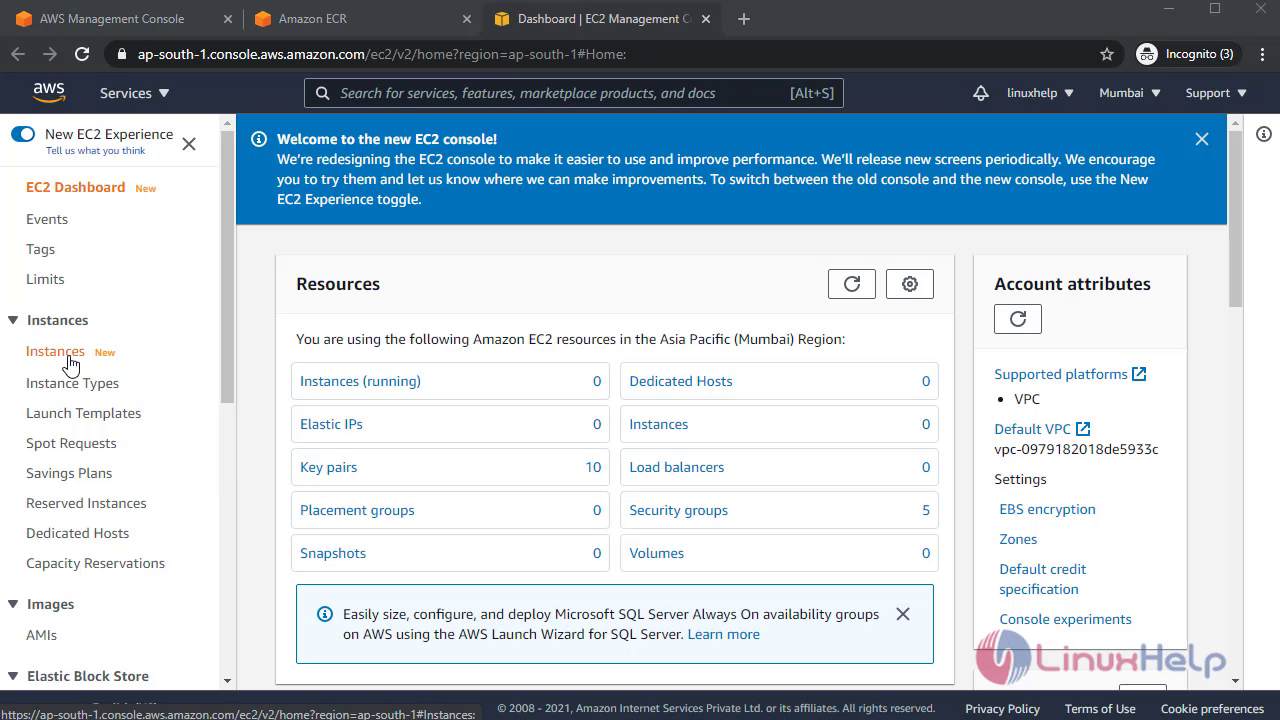Collapse the Instances sidebar section
Screen dimensions: 1280x720
(13, 320)
